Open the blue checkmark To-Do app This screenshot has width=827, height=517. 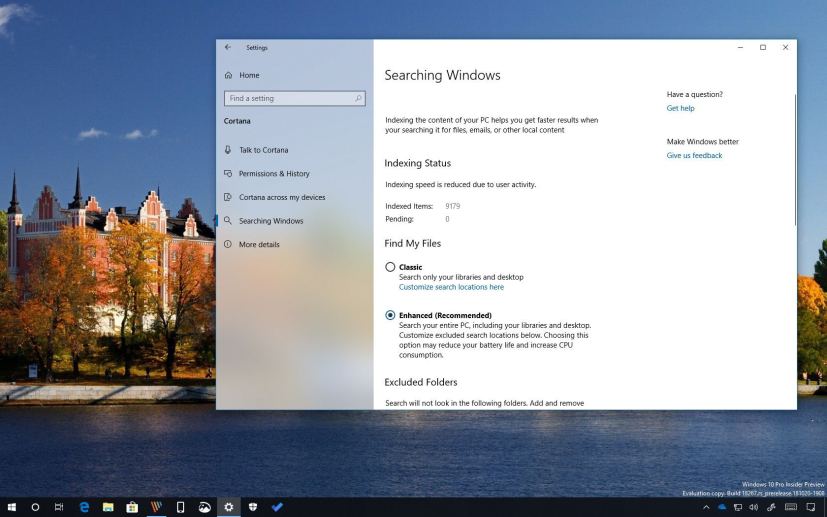coord(277,508)
